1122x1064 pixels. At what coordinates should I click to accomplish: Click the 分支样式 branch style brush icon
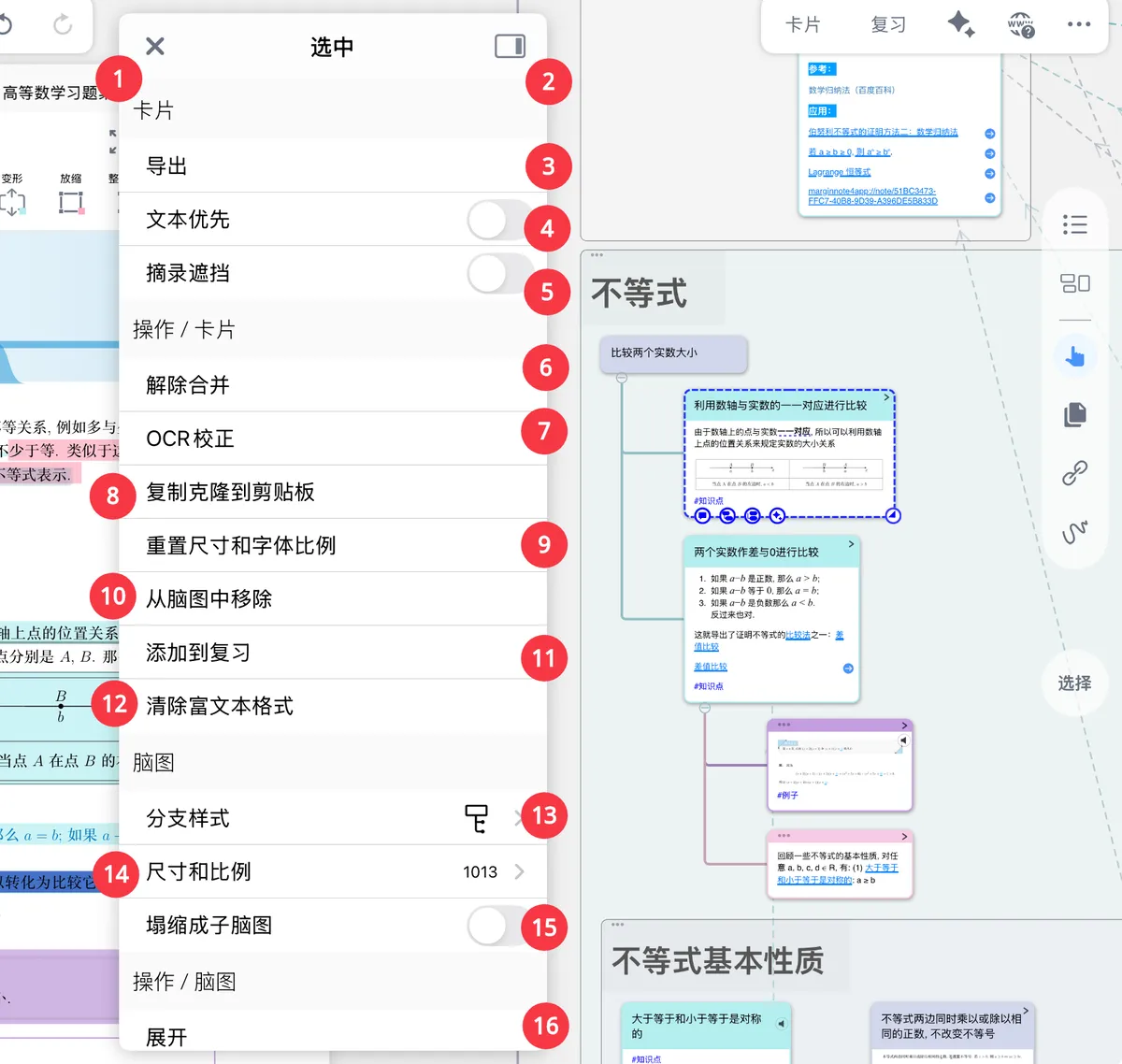coord(477,818)
